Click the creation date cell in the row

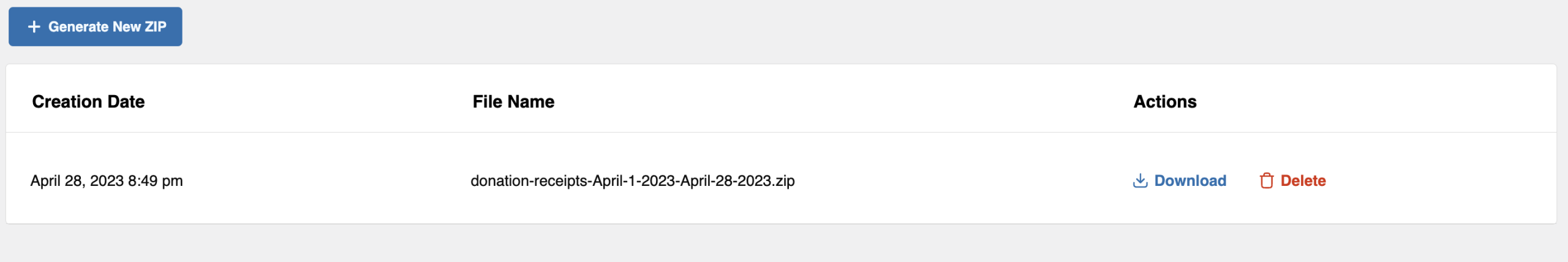pos(107,180)
